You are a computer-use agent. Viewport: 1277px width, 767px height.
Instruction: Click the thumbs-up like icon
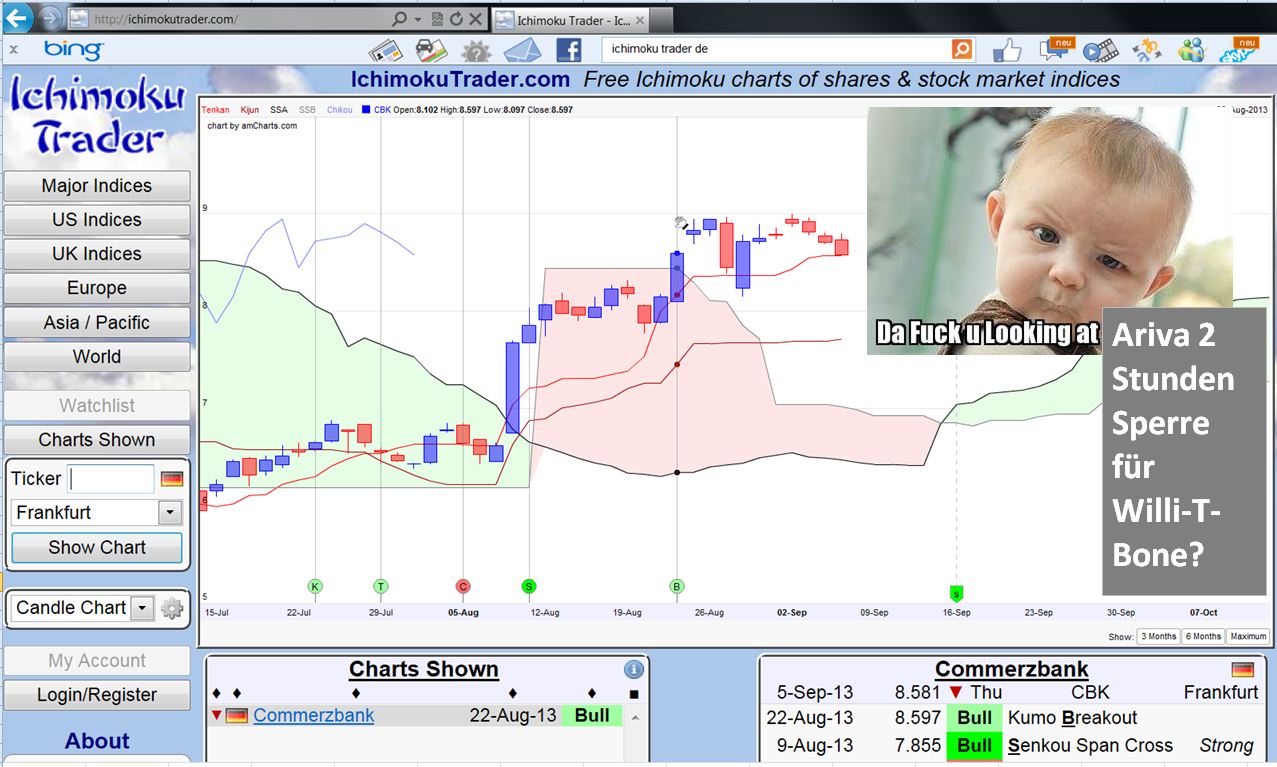(1007, 50)
